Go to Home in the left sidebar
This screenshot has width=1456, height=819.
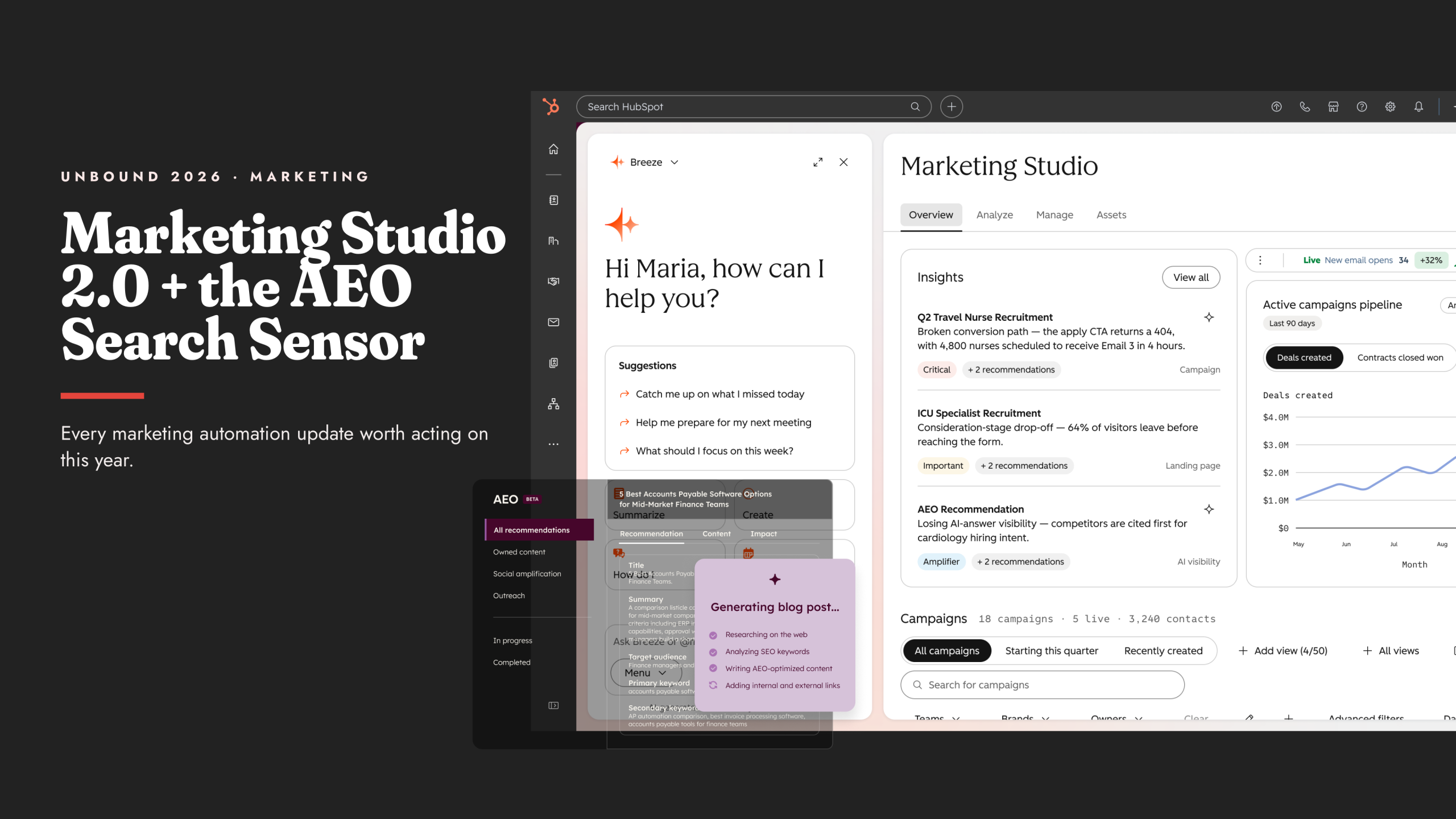coord(553,149)
